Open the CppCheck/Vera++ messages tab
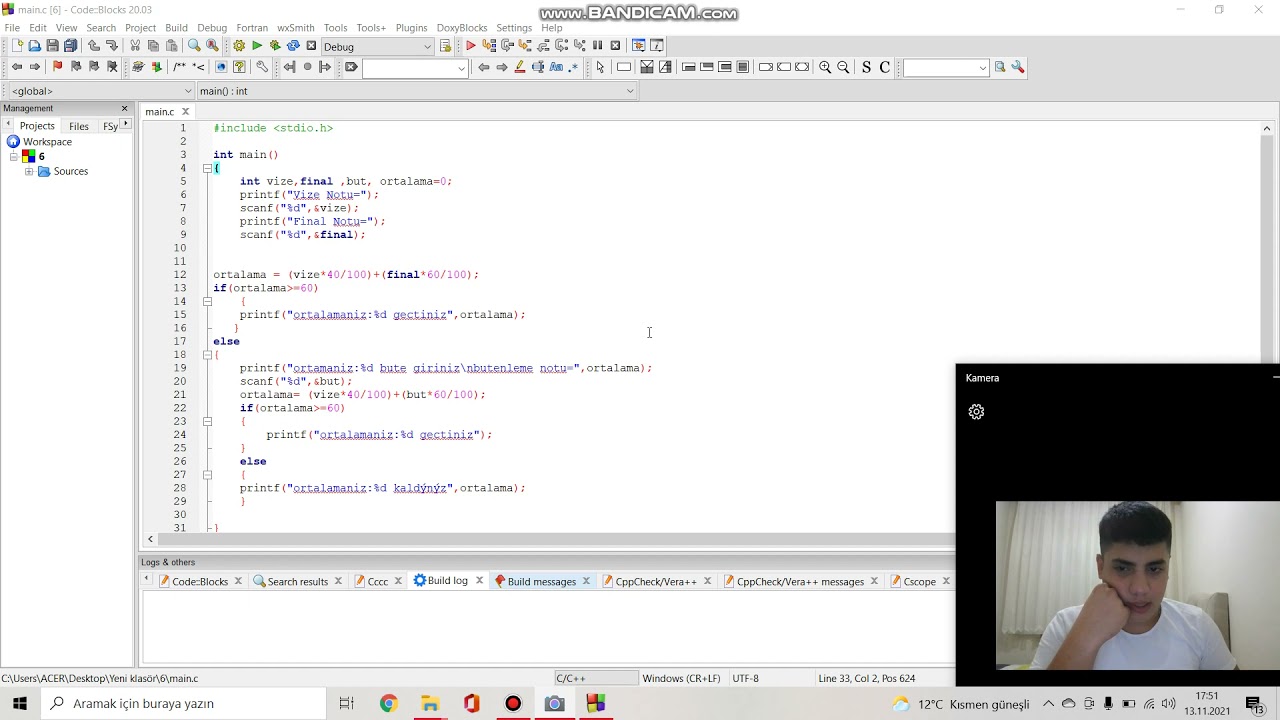1280x720 pixels. (800, 581)
